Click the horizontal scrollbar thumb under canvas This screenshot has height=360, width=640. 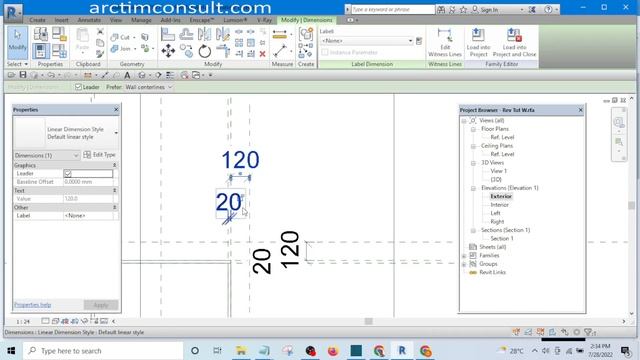[x=369, y=321]
